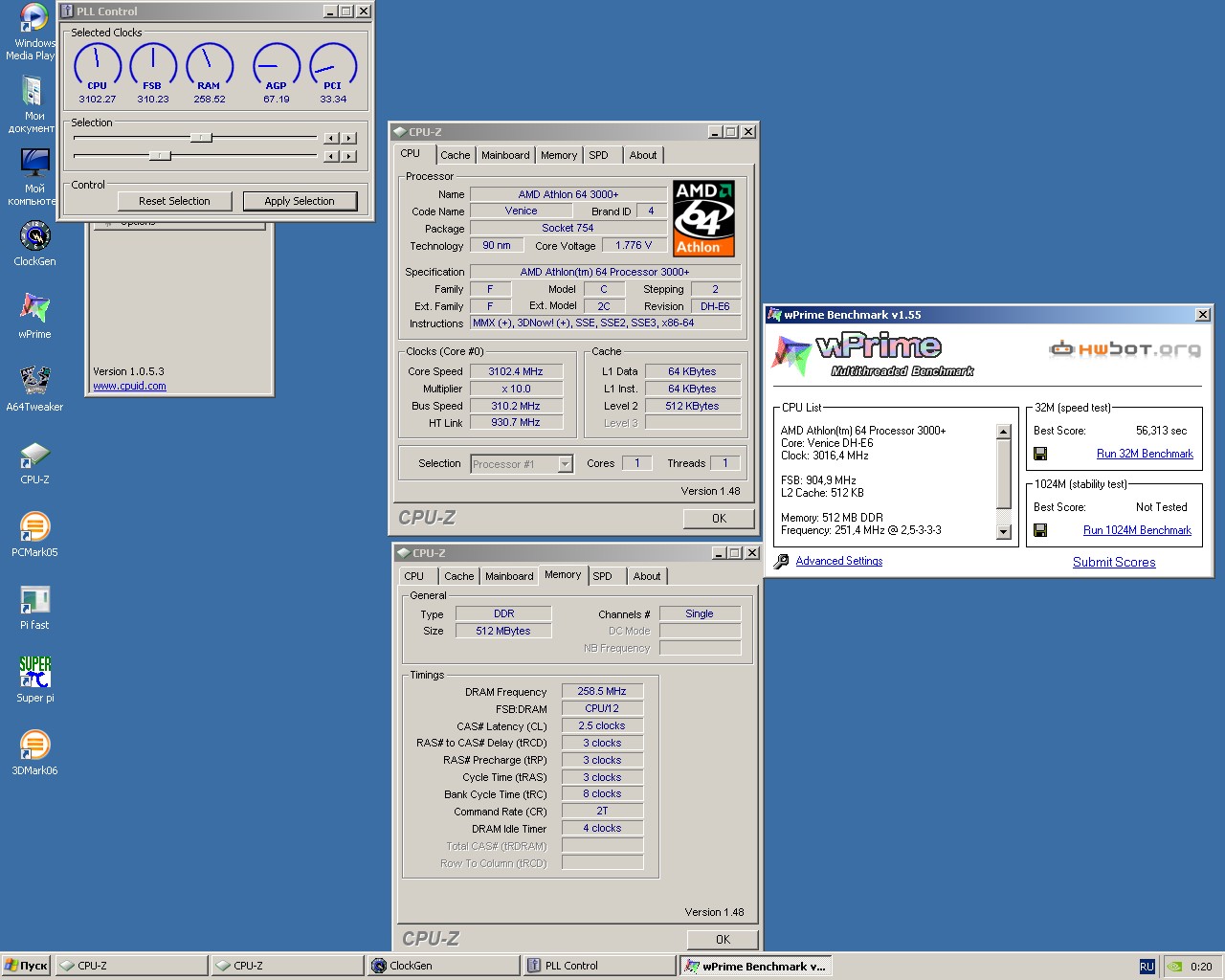Click the Best Score 56,313 sec value

pyautogui.click(x=1161, y=431)
